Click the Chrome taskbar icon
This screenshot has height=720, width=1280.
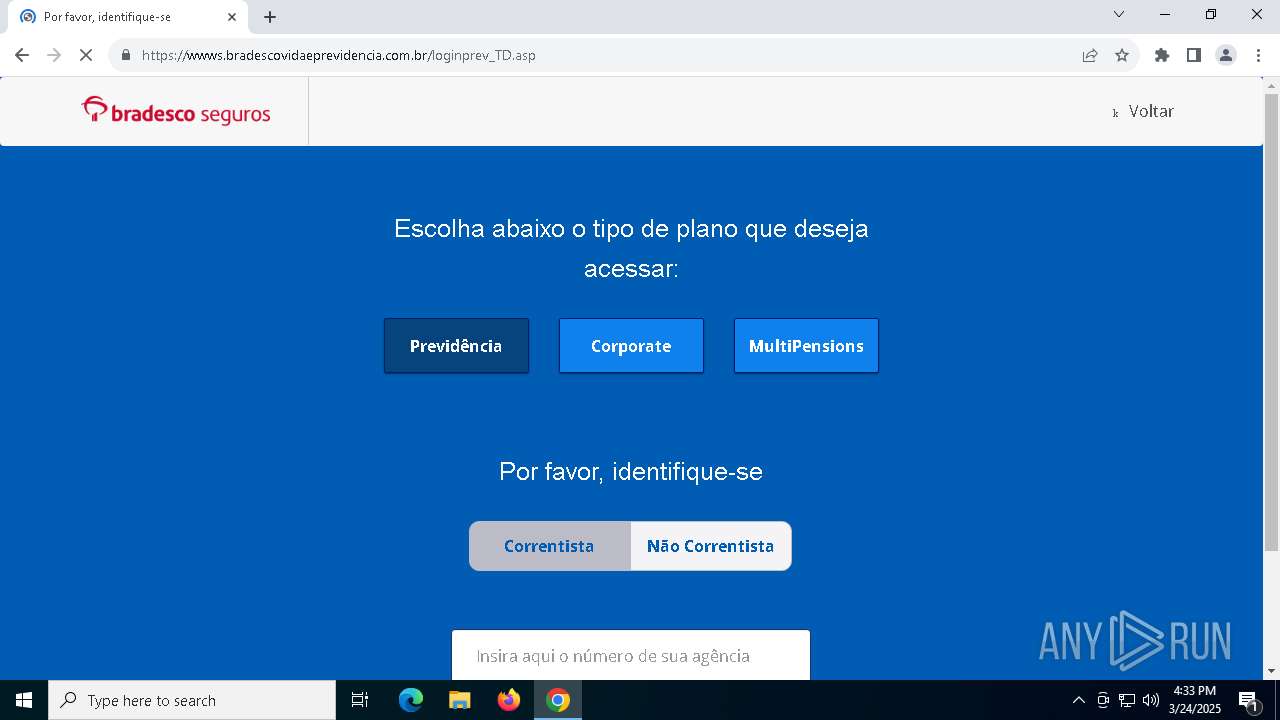click(x=558, y=700)
